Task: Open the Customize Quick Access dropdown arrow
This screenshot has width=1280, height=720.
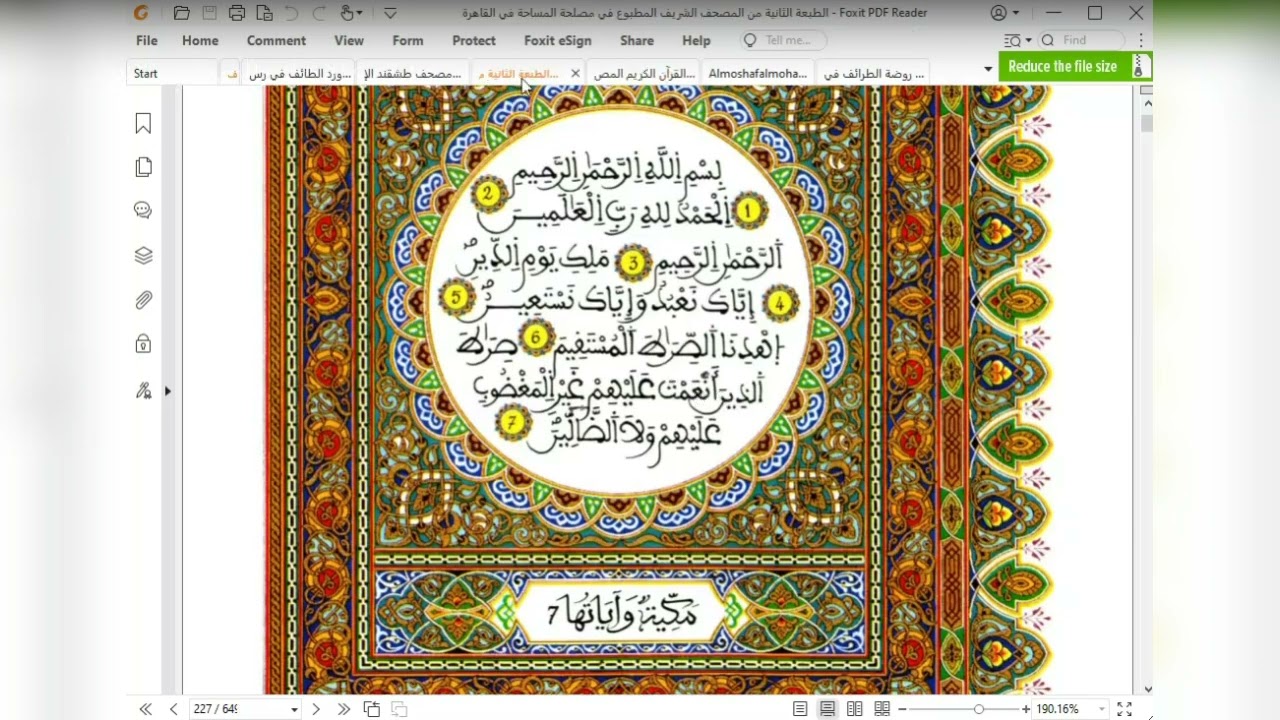Action: pyautogui.click(x=390, y=13)
